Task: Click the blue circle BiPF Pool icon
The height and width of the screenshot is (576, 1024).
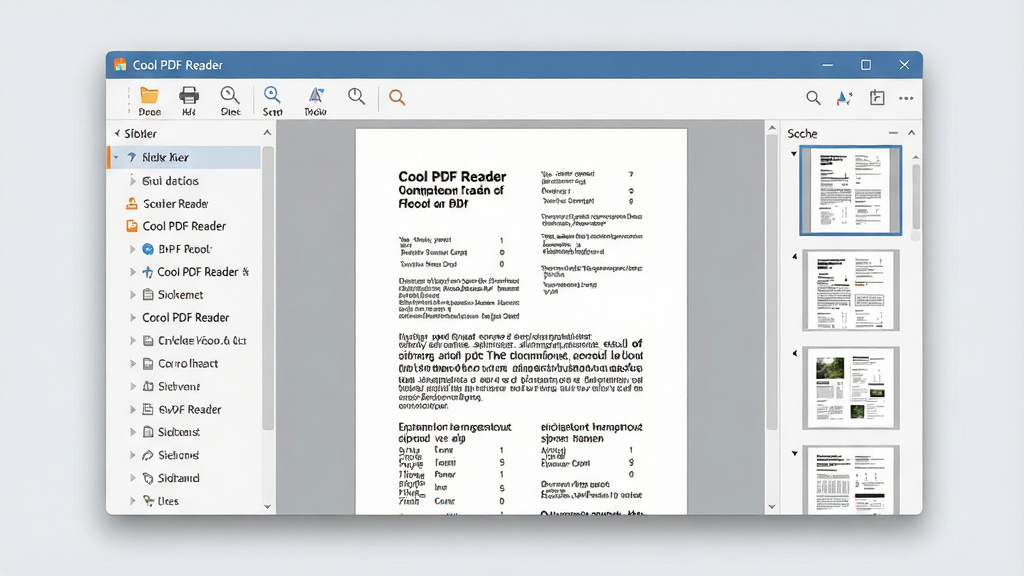Action: 148,249
